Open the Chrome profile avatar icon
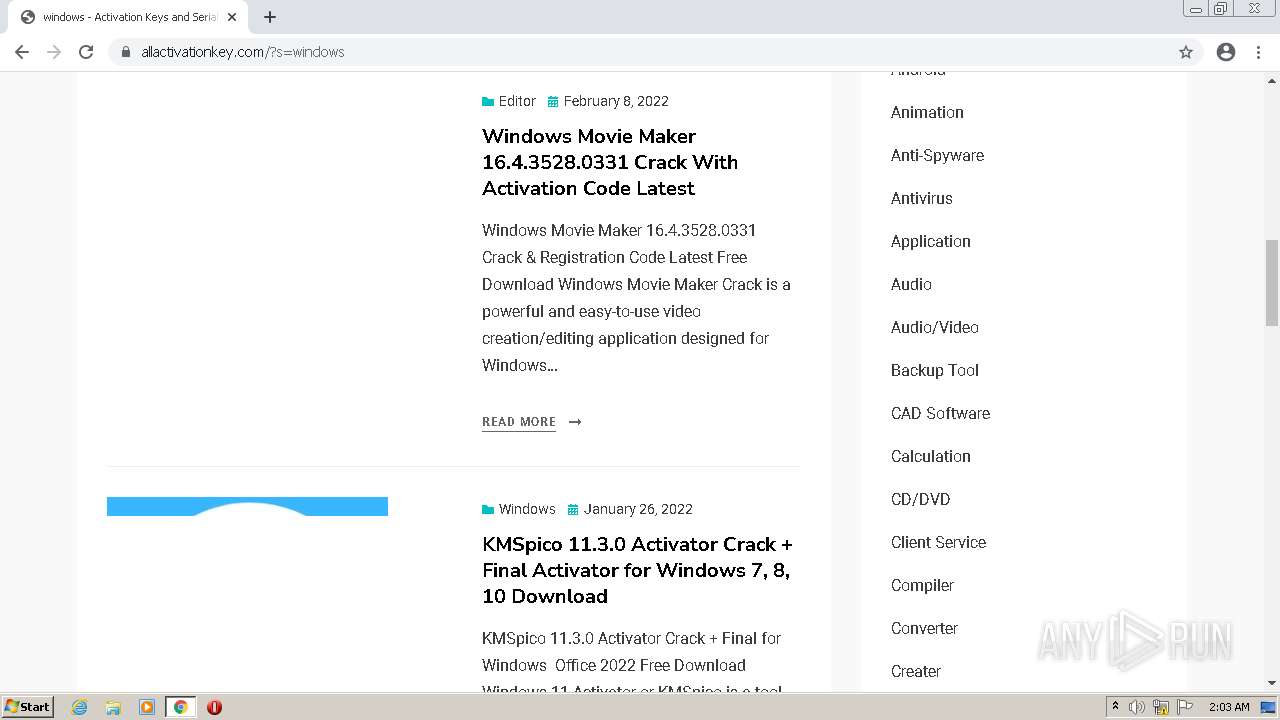The height and width of the screenshot is (720, 1280). click(1226, 52)
